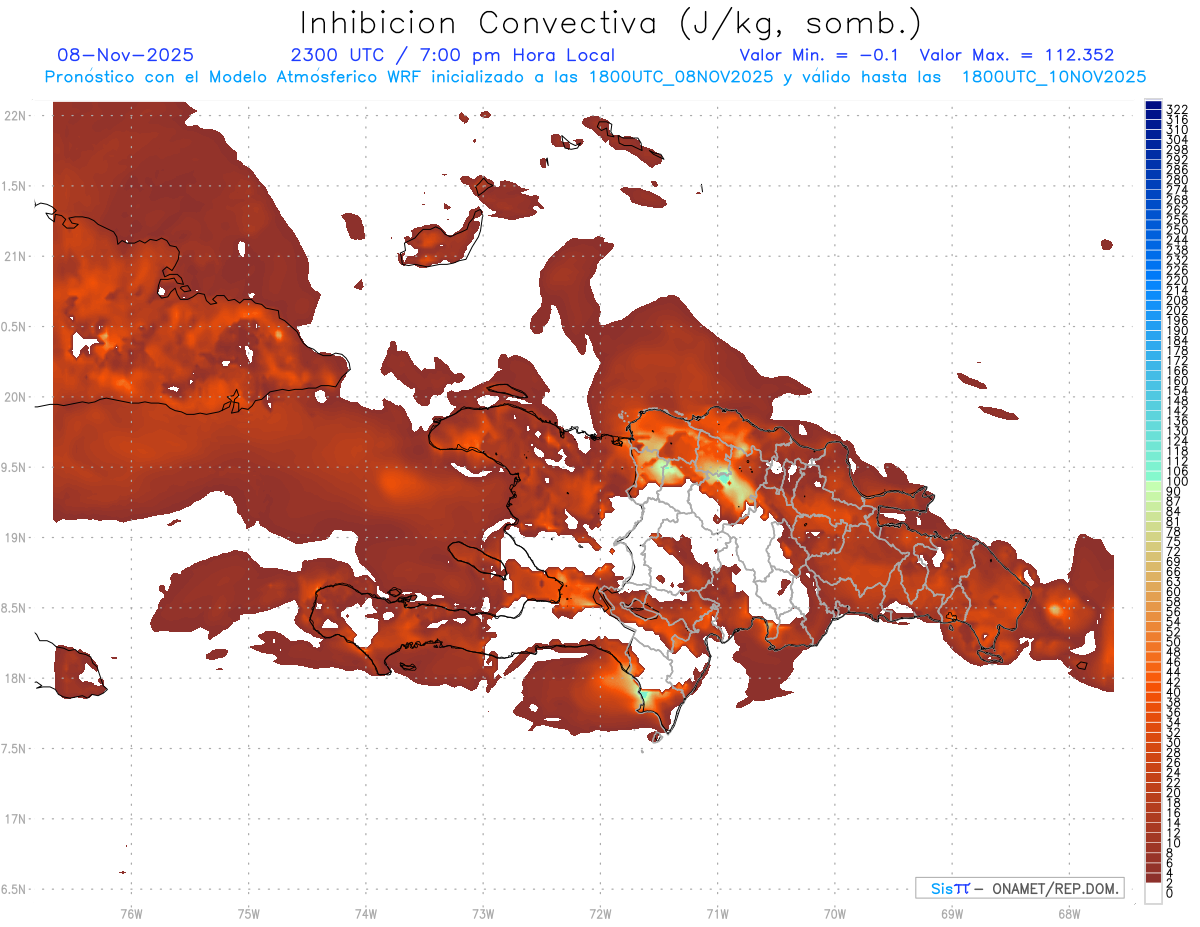Screen dimensions: 1200x927
Task: Click the valid-until time "1800UTC_10NOV2025"
Action: click(x=1054, y=77)
